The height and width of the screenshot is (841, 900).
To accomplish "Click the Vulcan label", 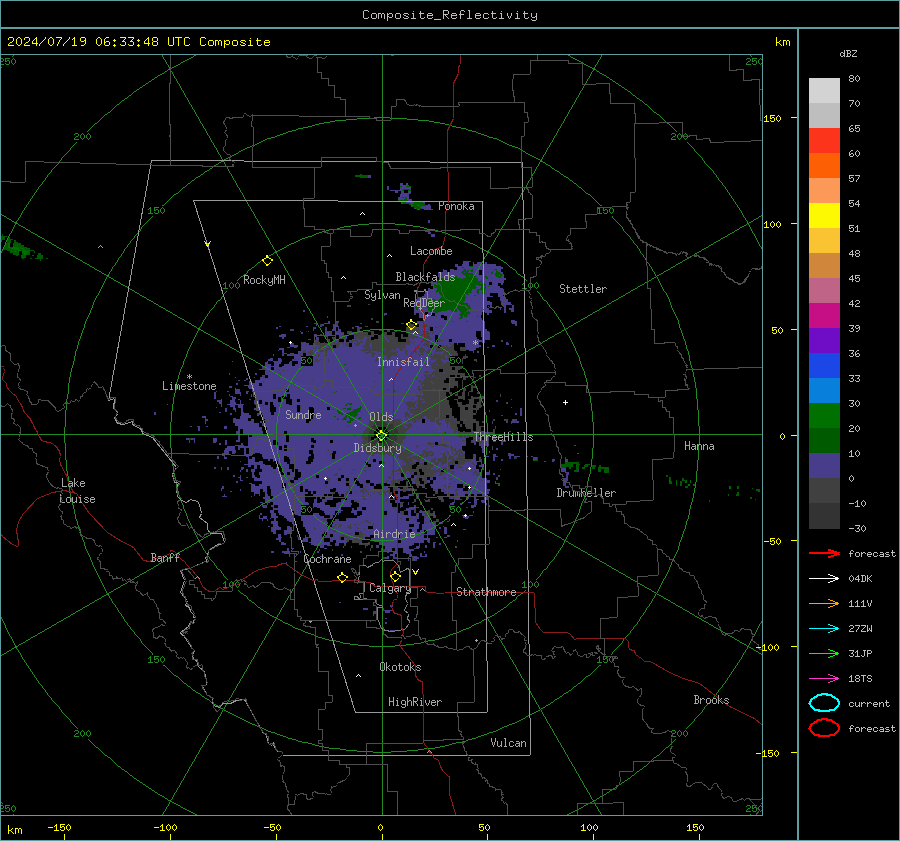I will pyautogui.click(x=509, y=743).
